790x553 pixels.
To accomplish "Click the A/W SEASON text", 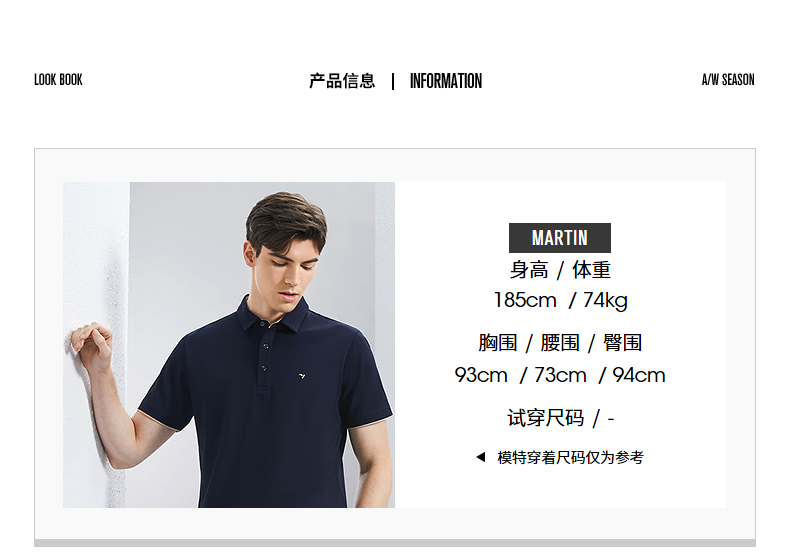I will click(728, 80).
